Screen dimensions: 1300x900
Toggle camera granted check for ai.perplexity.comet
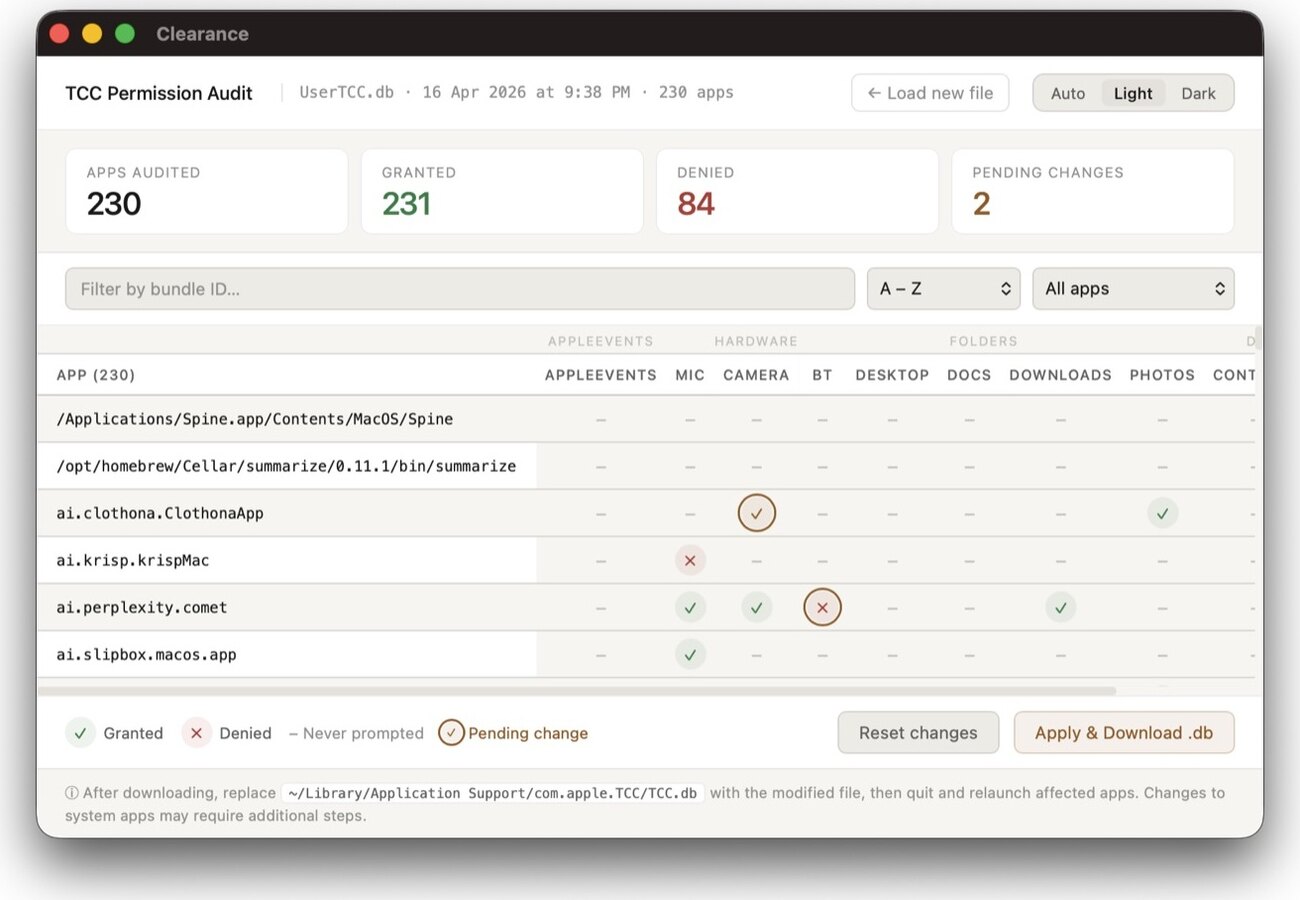coord(757,607)
